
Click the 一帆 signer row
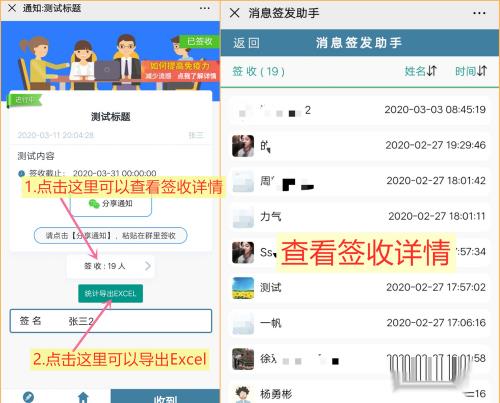(359, 323)
